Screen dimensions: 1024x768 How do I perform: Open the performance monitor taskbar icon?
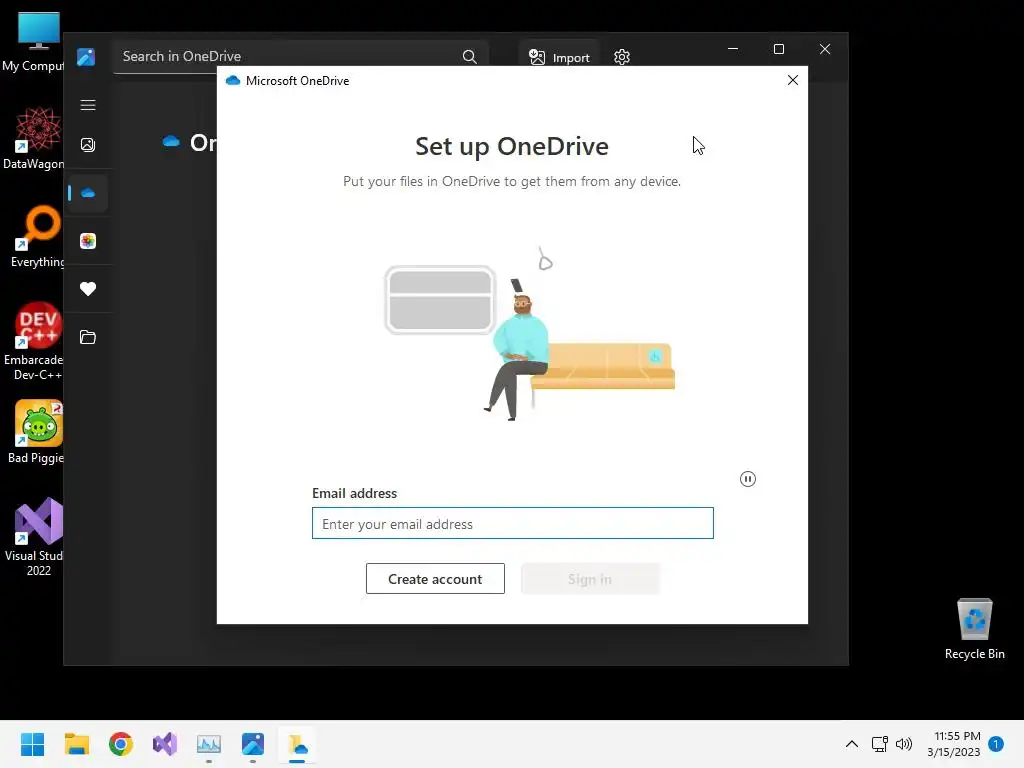tap(209, 744)
